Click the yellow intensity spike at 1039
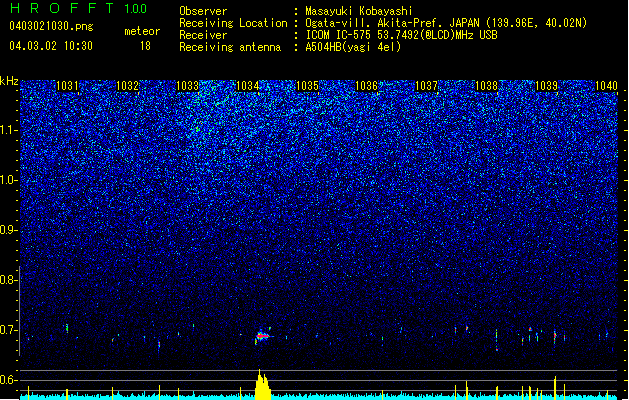Image resolution: width=629 pixels, height=400 pixels. tap(555, 388)
